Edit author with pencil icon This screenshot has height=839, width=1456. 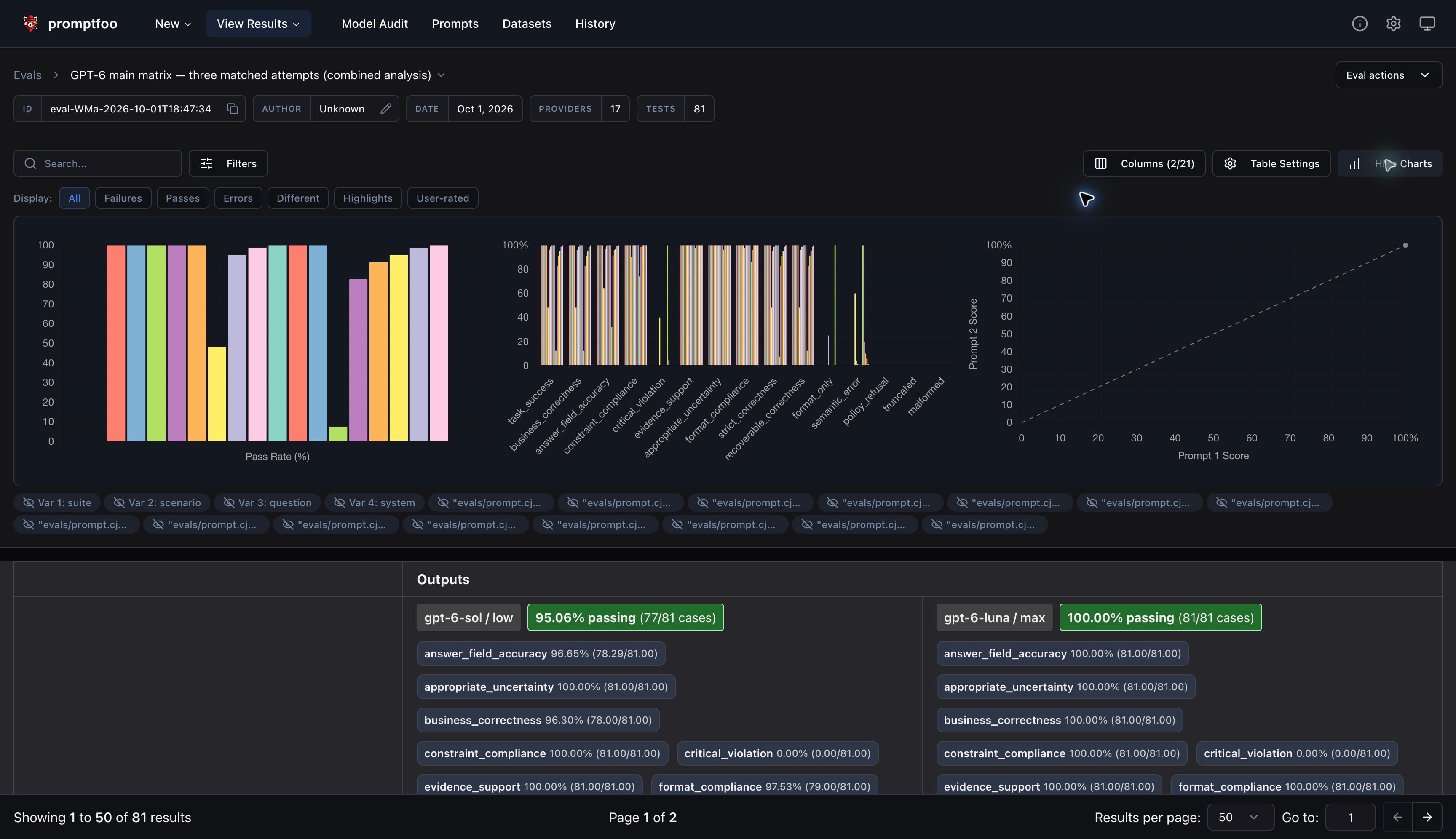point(385,109)
